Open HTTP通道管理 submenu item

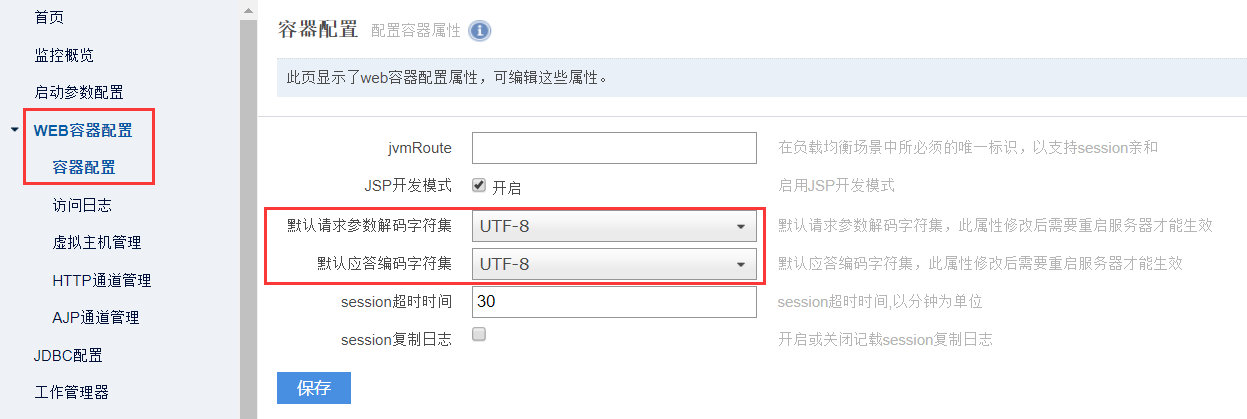[95, 280]
